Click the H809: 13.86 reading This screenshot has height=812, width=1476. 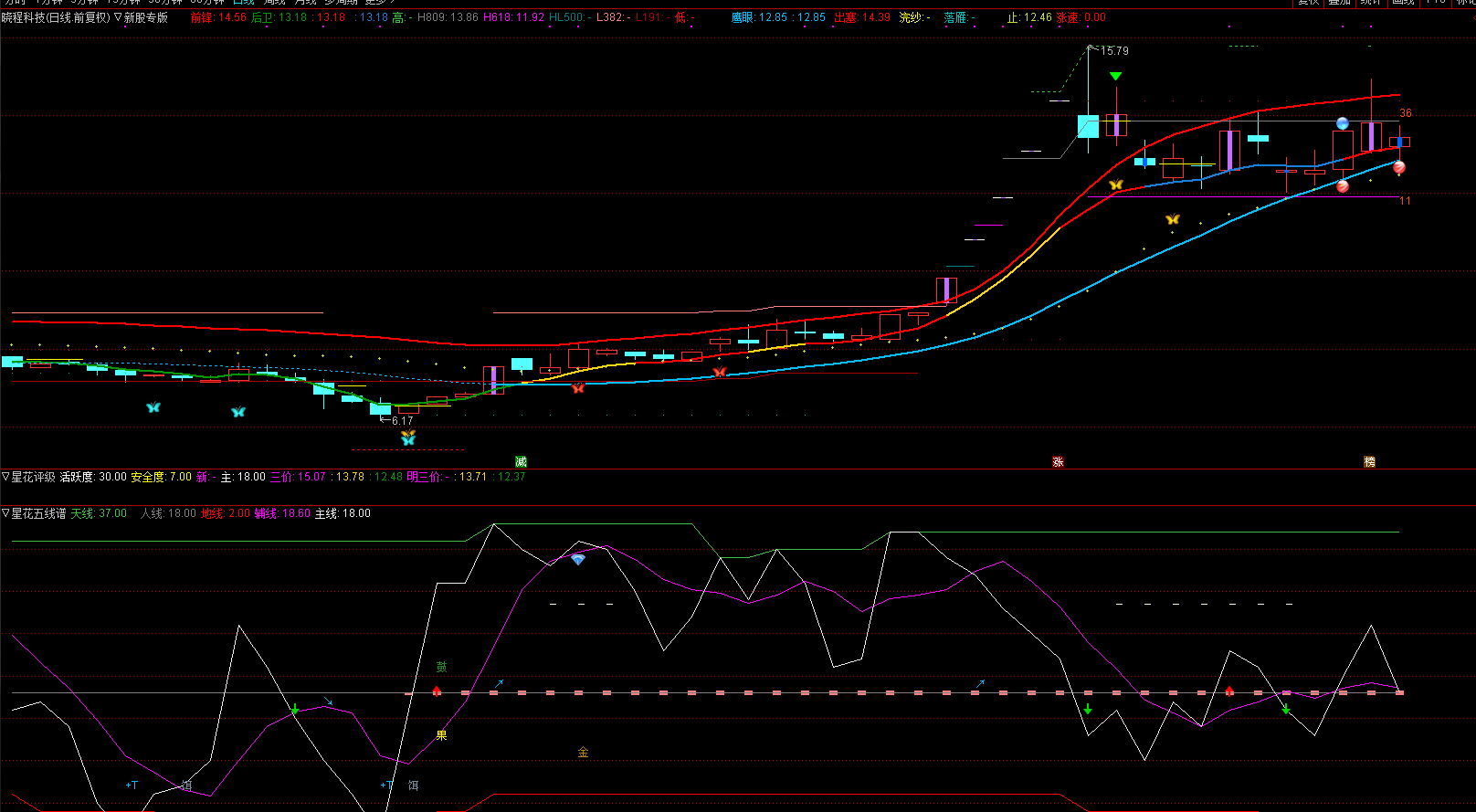pos(448,17)
